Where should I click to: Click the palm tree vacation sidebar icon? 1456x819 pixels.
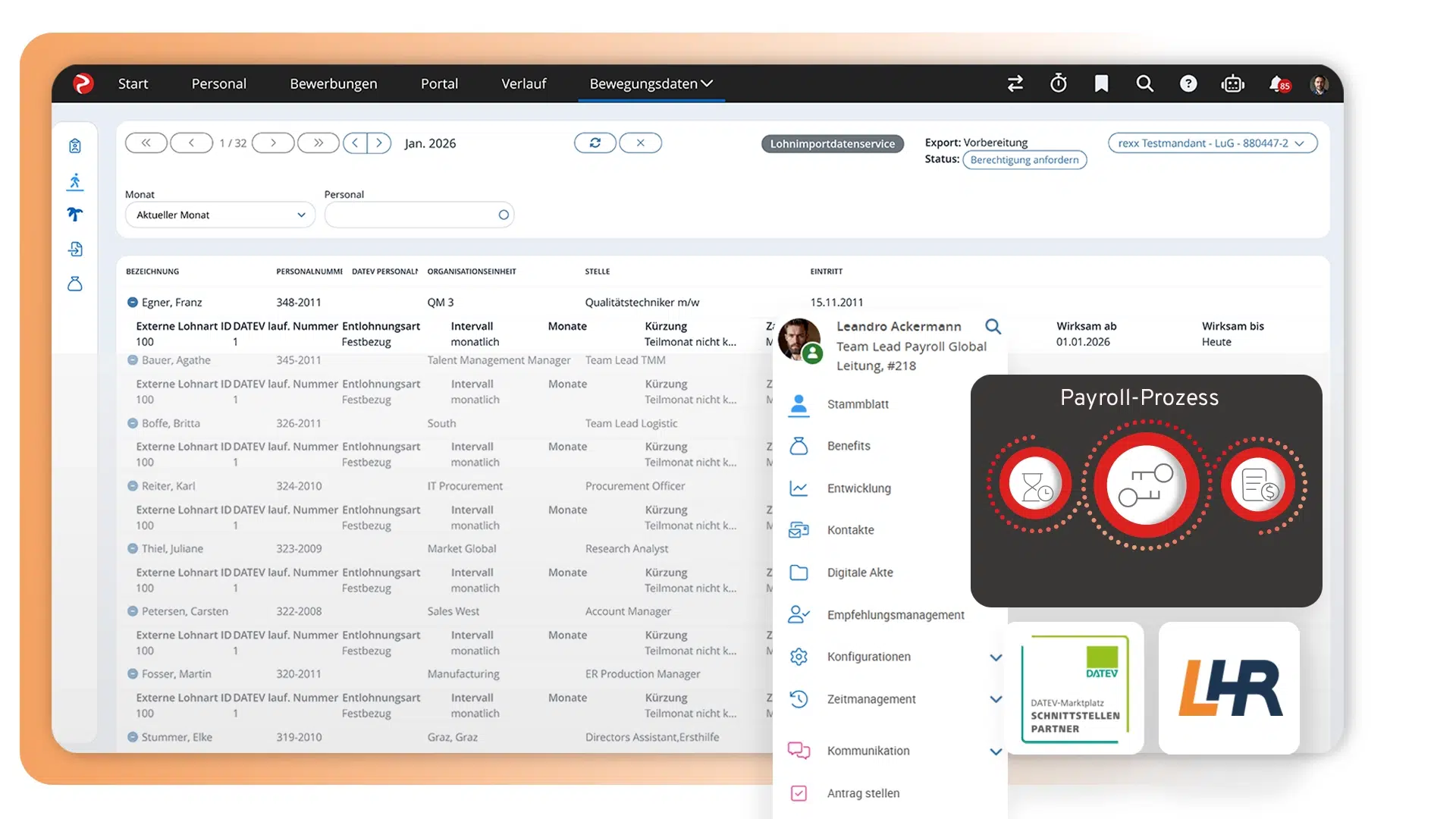[74, 215]
